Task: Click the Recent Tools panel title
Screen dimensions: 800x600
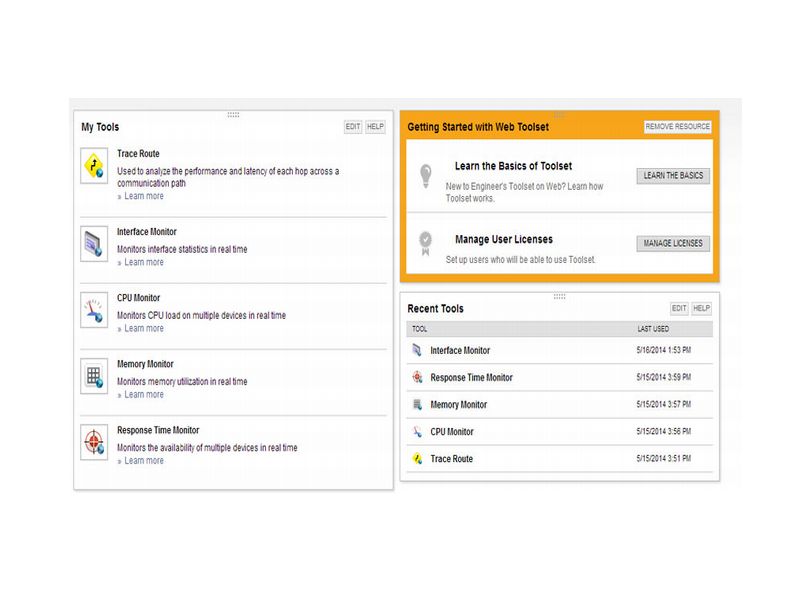Action: click(x=435, y=309)
